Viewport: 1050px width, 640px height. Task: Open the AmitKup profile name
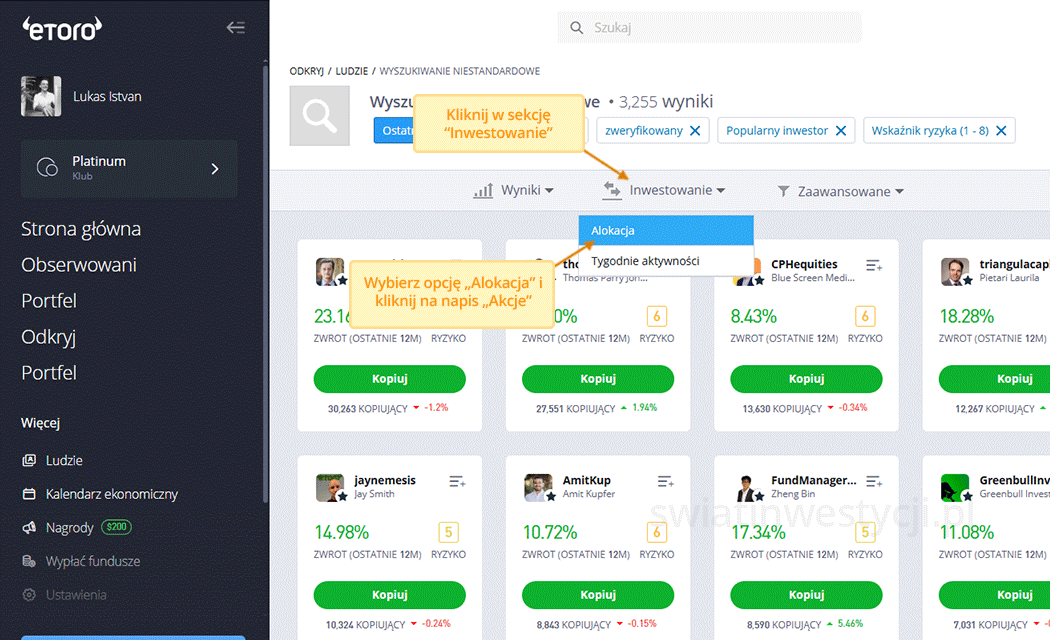587,480
